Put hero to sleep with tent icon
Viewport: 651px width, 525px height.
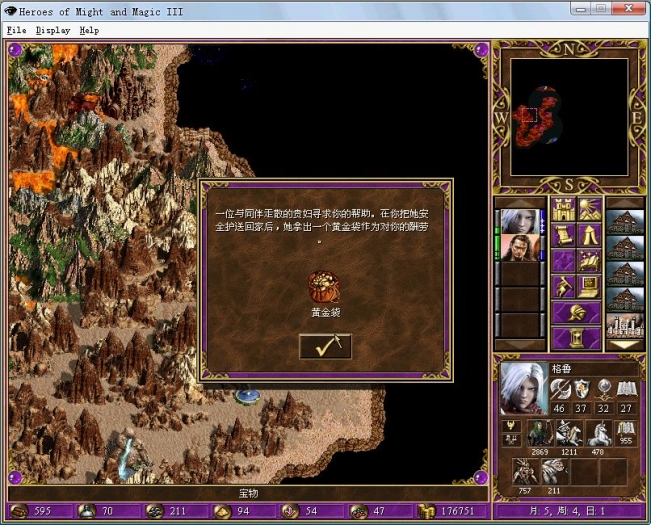click(x=589, y=235)
